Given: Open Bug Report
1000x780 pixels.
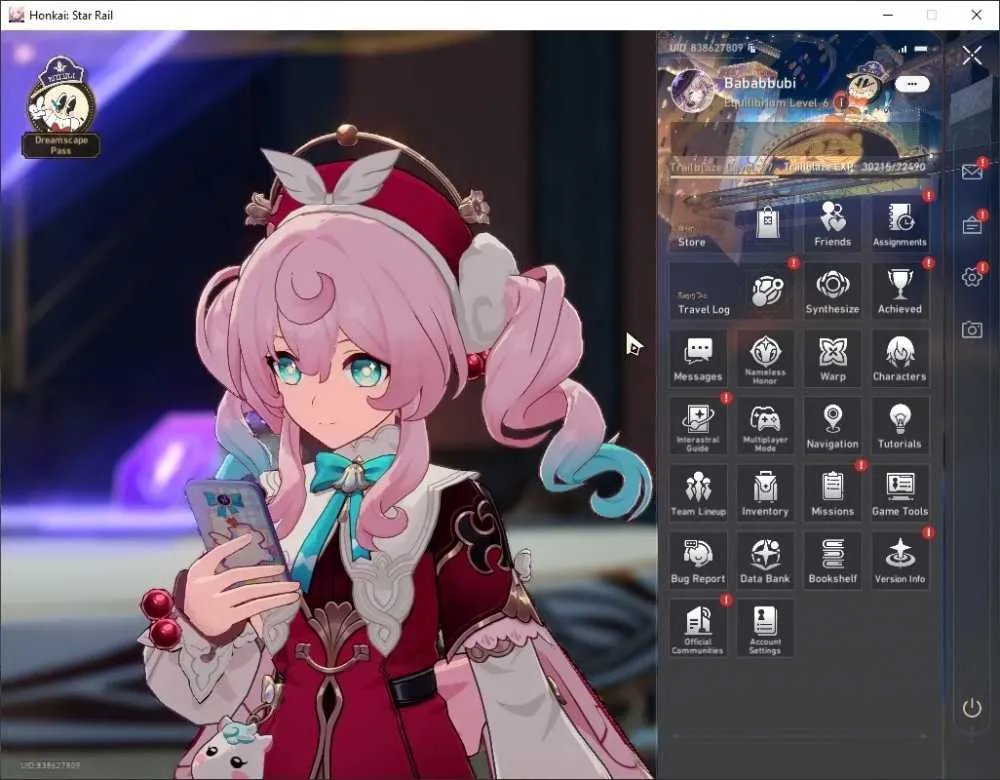Looking at the screenshot, I should 698,561.
